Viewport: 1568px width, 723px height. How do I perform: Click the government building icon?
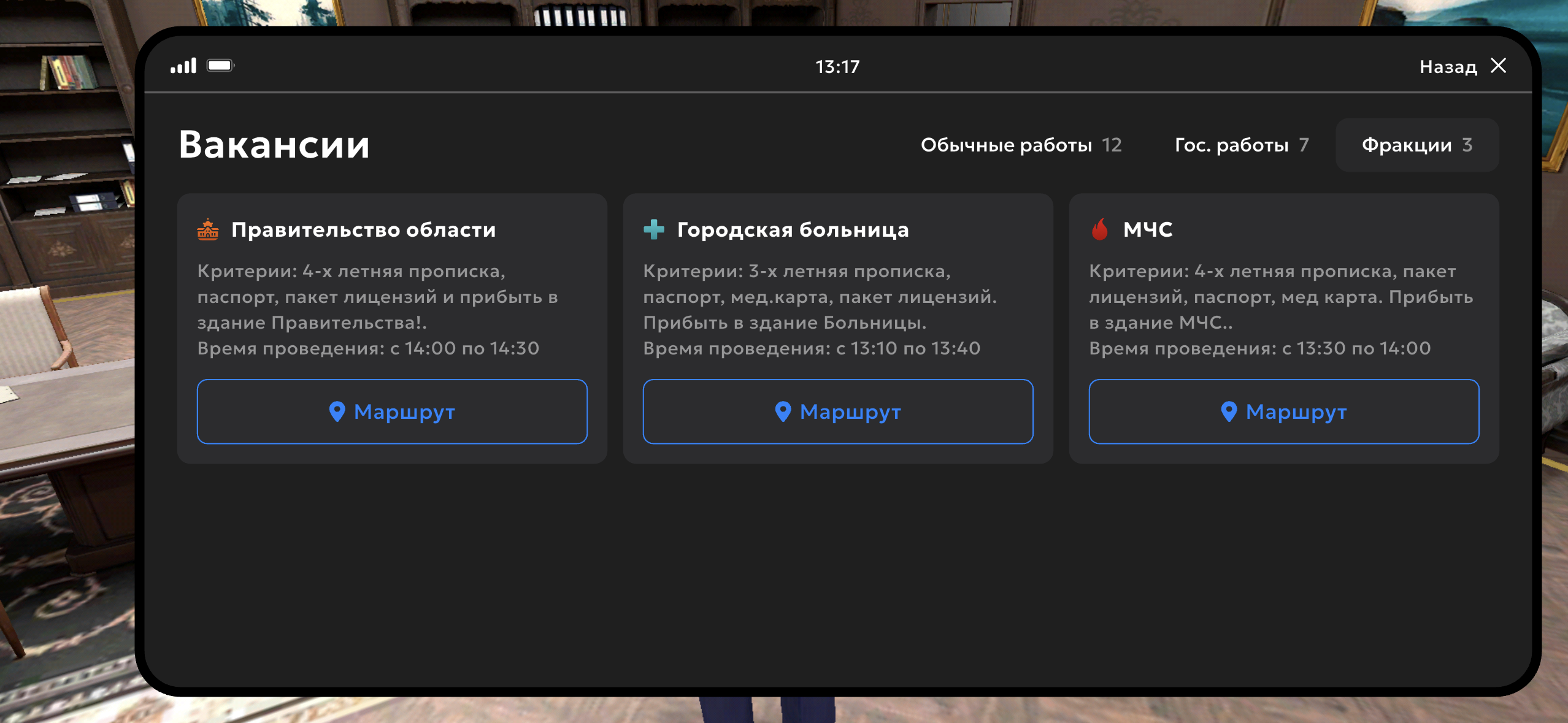point(208,230)
